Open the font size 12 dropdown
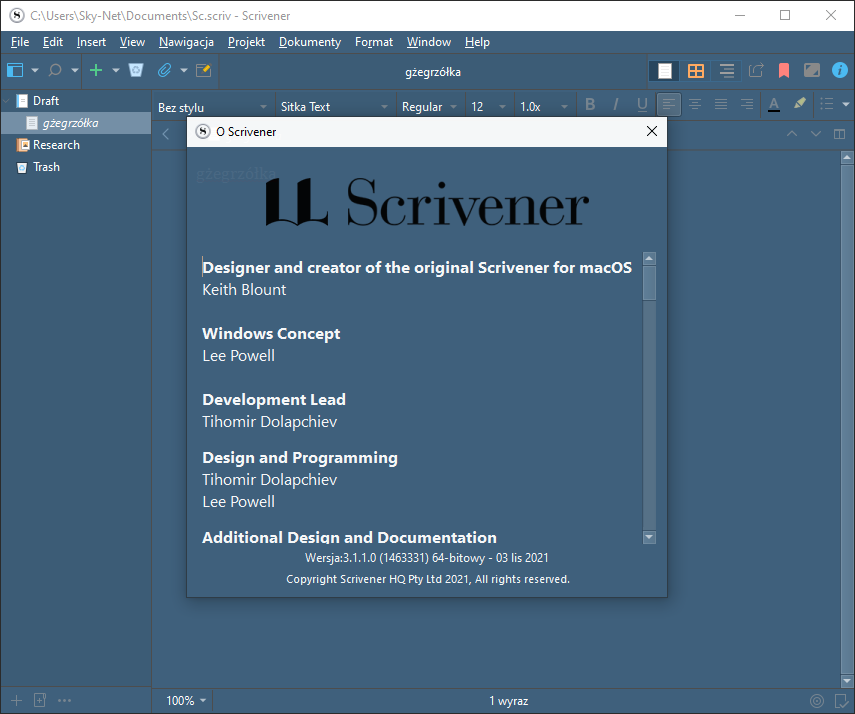 (x=488, y=107)
